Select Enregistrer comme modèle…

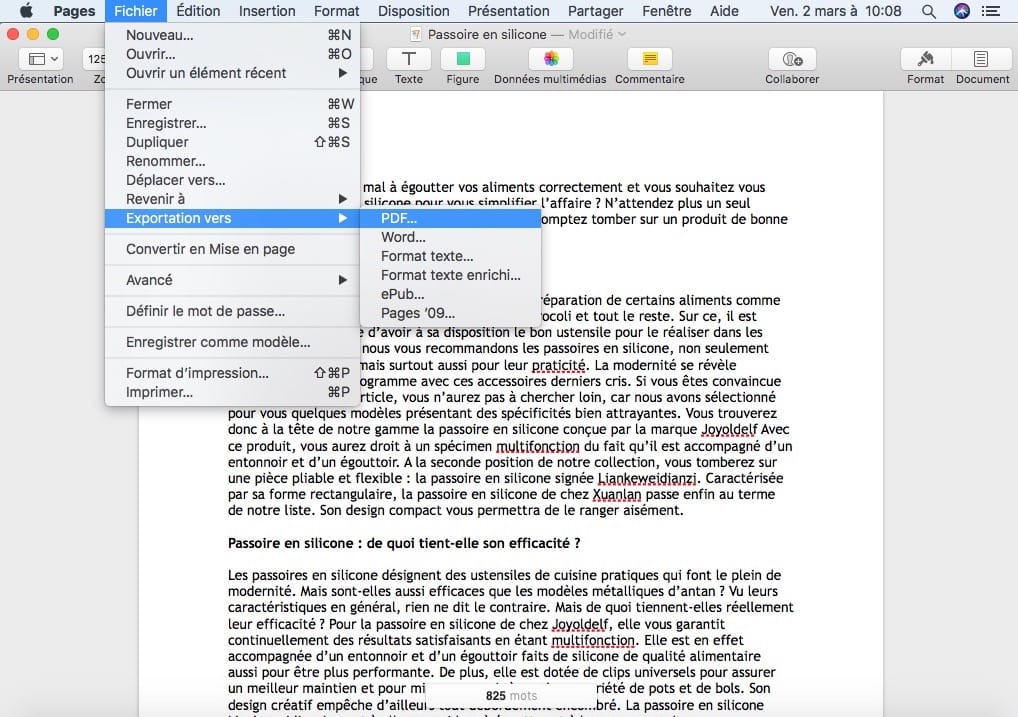232,342
